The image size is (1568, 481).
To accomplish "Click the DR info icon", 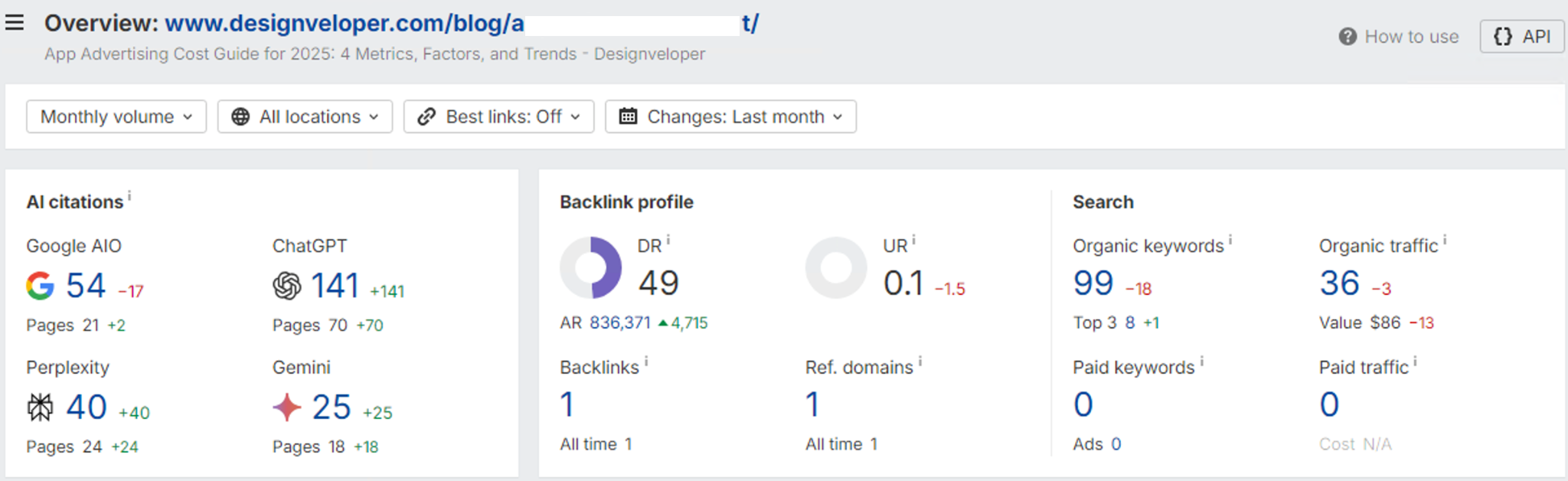I will (668, 240).
